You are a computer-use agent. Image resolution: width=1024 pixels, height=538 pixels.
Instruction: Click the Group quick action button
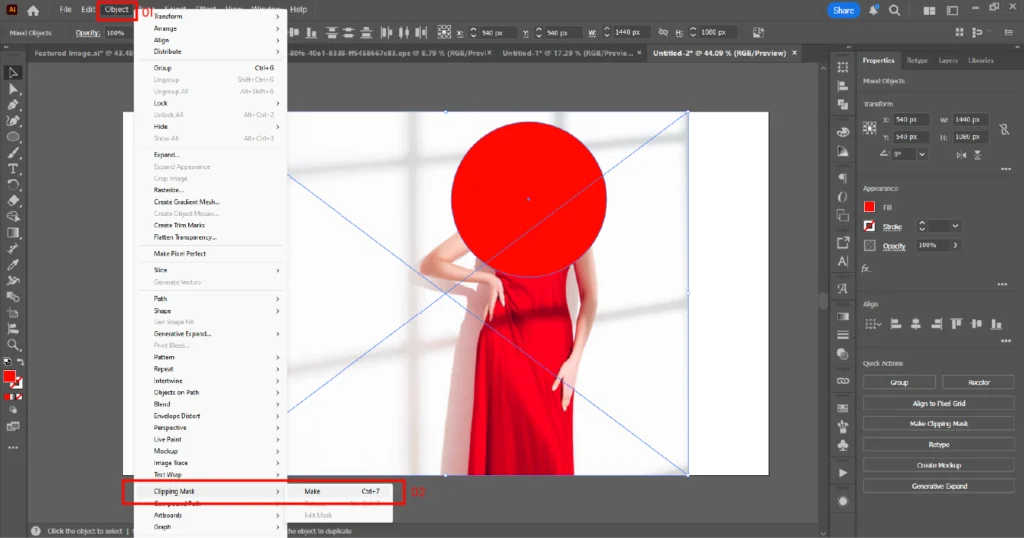point(899,383)
